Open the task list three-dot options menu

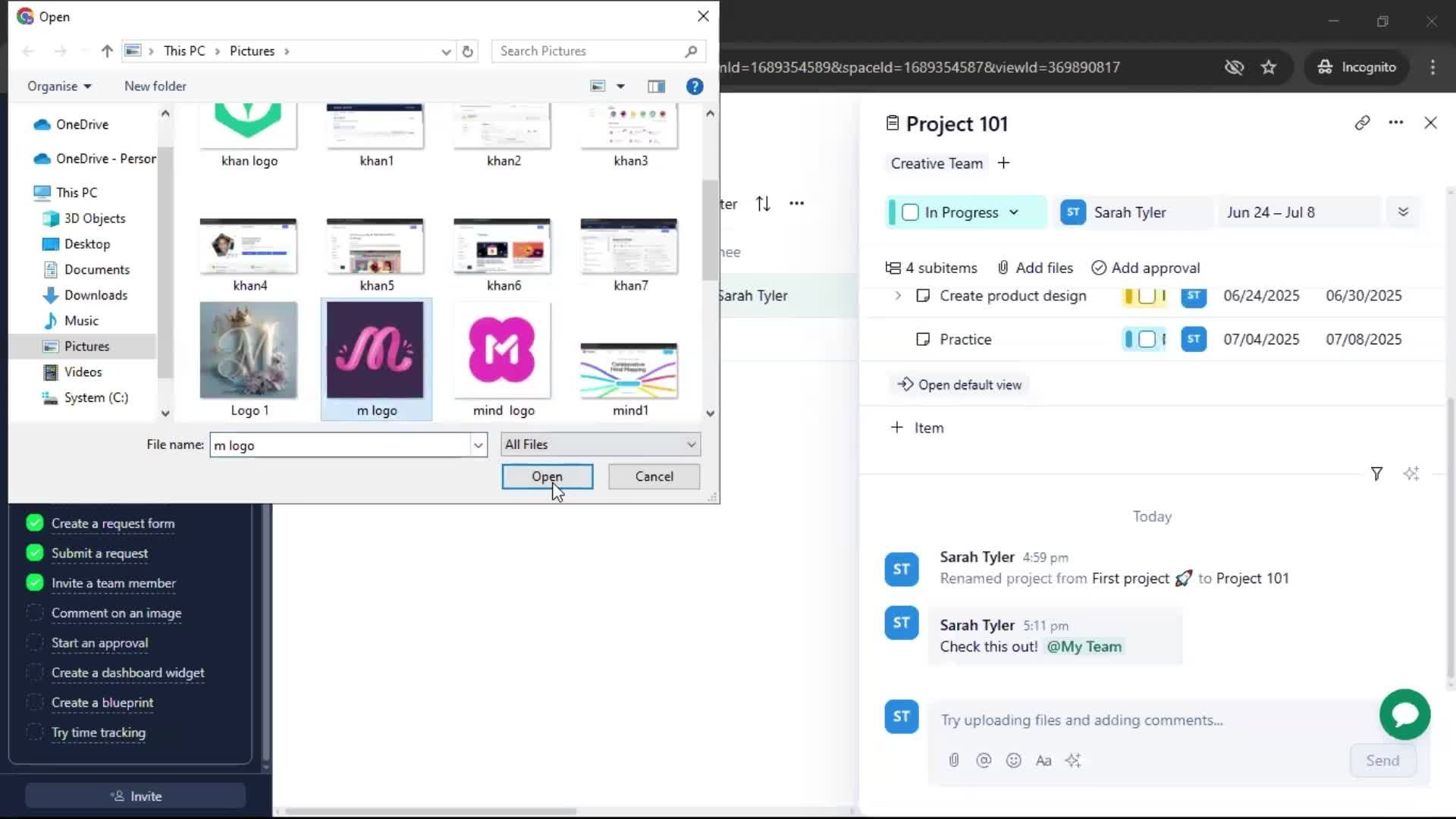[x=796, y=203]
